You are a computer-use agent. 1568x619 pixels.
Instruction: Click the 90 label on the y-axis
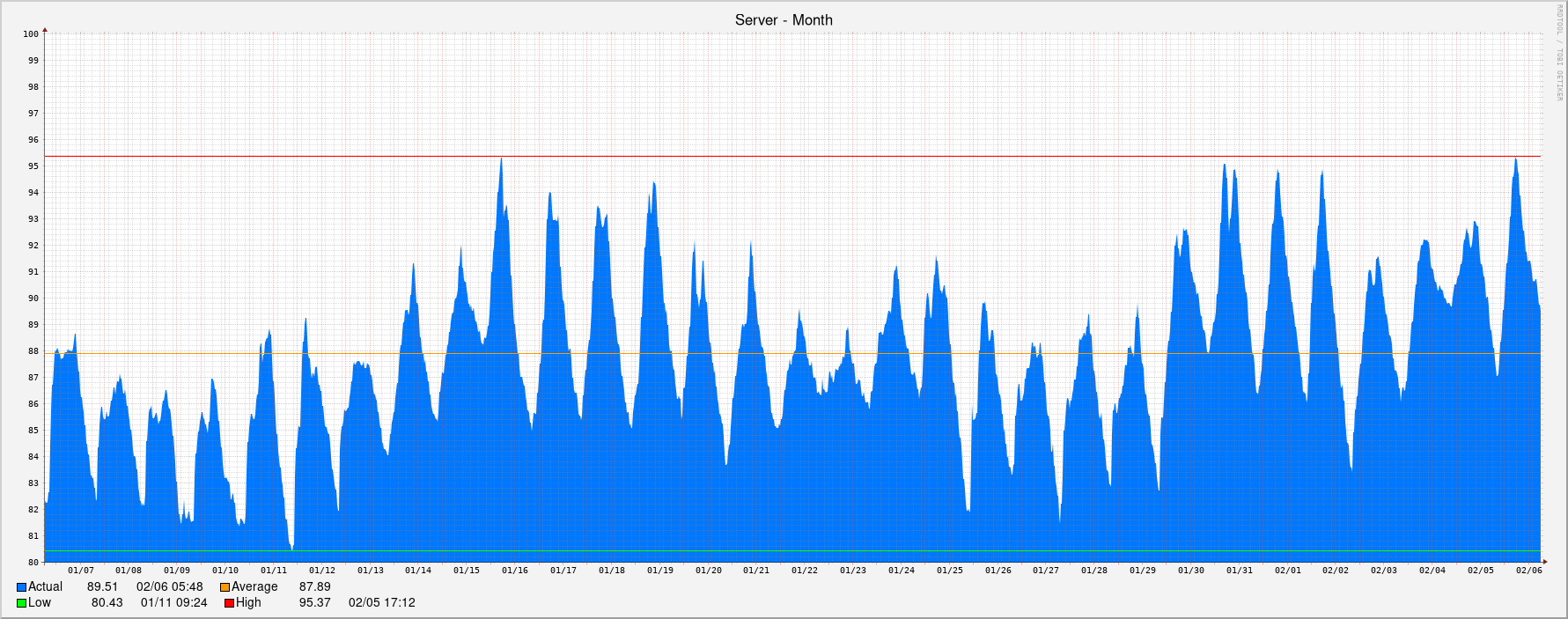pyautogui.click(x=33, y=298)
